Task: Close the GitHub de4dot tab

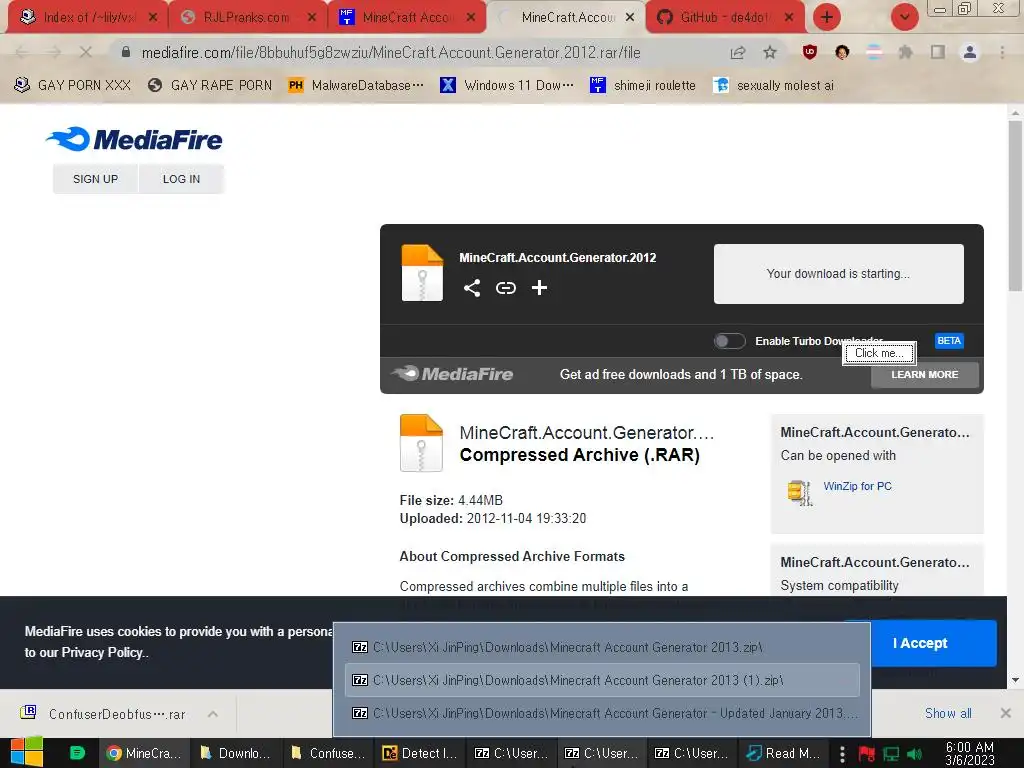Action: pyautogui.click(x=789, y=18)
